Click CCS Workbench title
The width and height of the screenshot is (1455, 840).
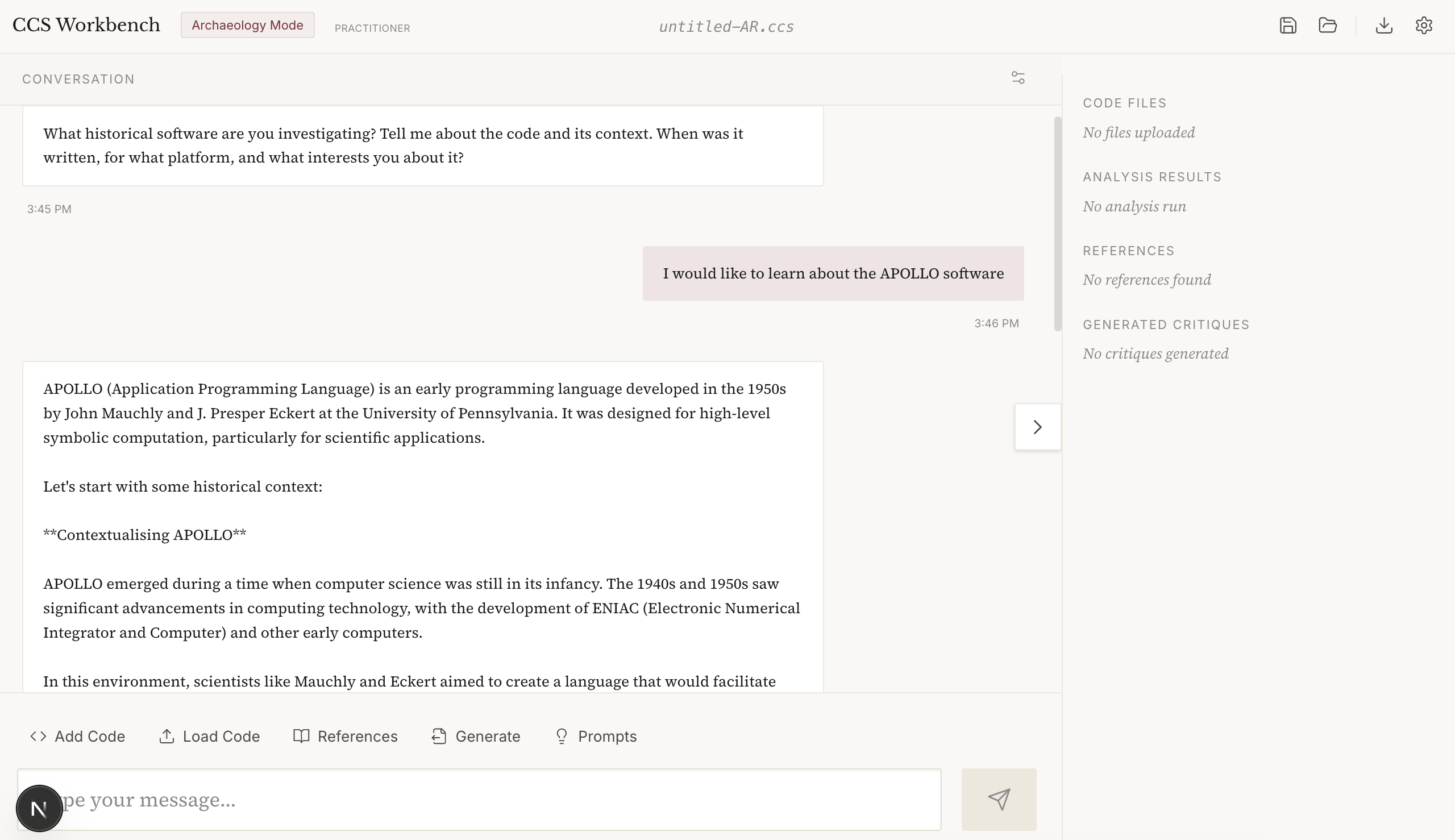[86, 25]
